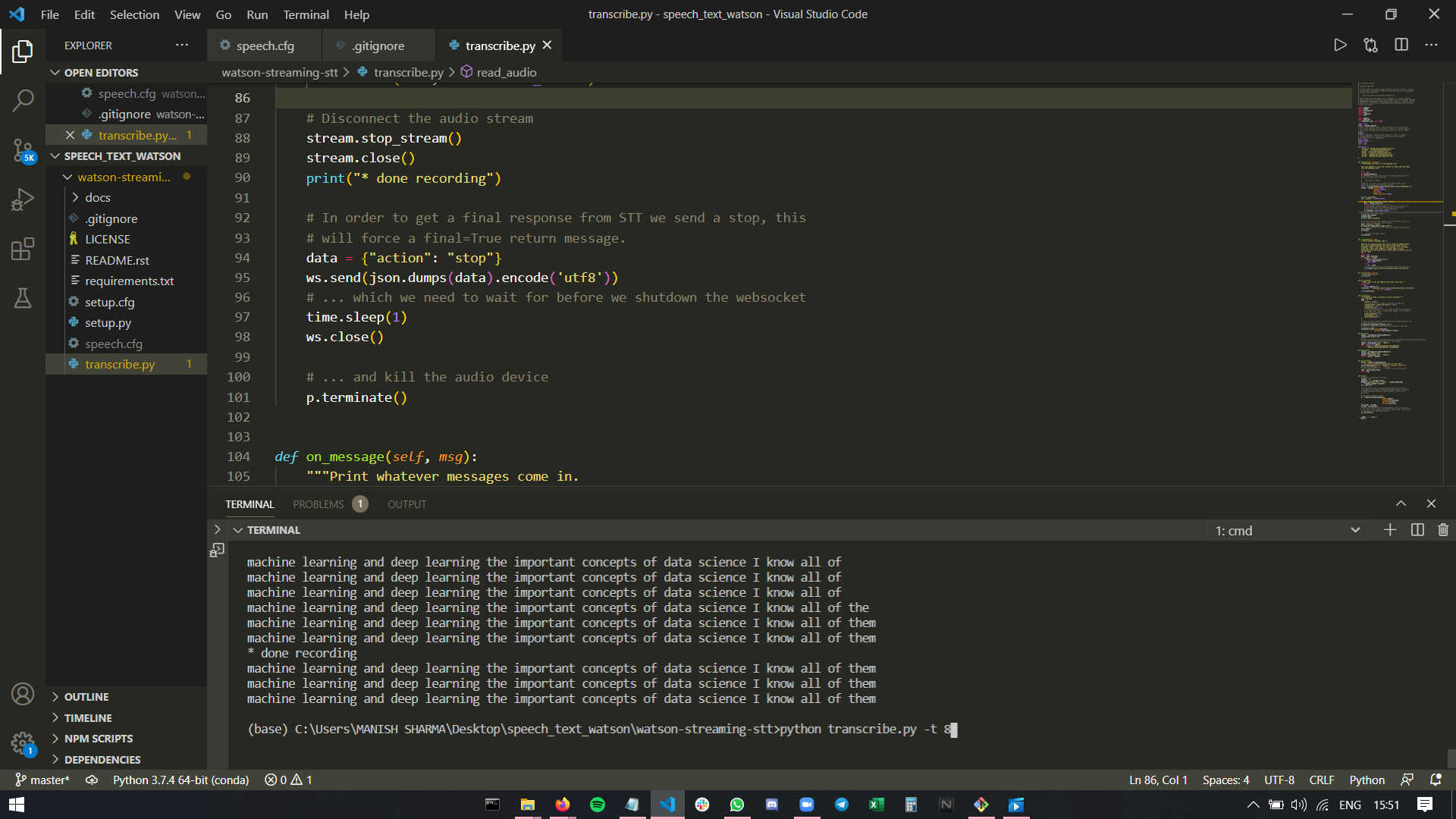
Task: Open the Terminal menu
Action: tap(306, 14)
